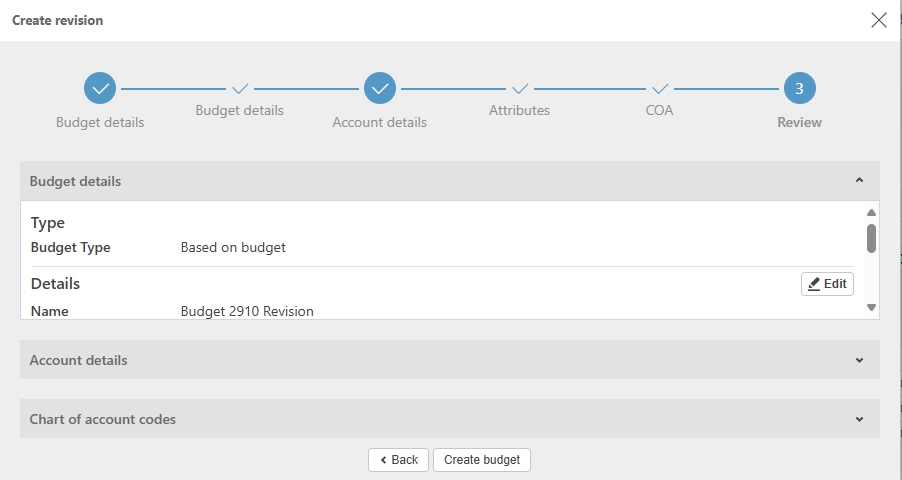Close the Create revision dialog
The height and width of the screenshot is (480, 902).
879,20
